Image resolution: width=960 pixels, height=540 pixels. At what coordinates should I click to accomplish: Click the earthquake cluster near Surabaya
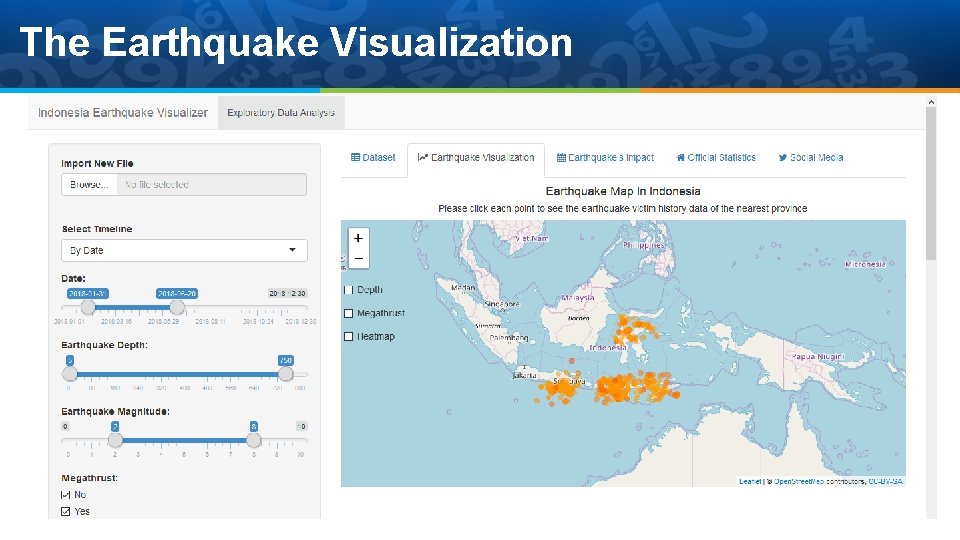click(x=561, y=389)
